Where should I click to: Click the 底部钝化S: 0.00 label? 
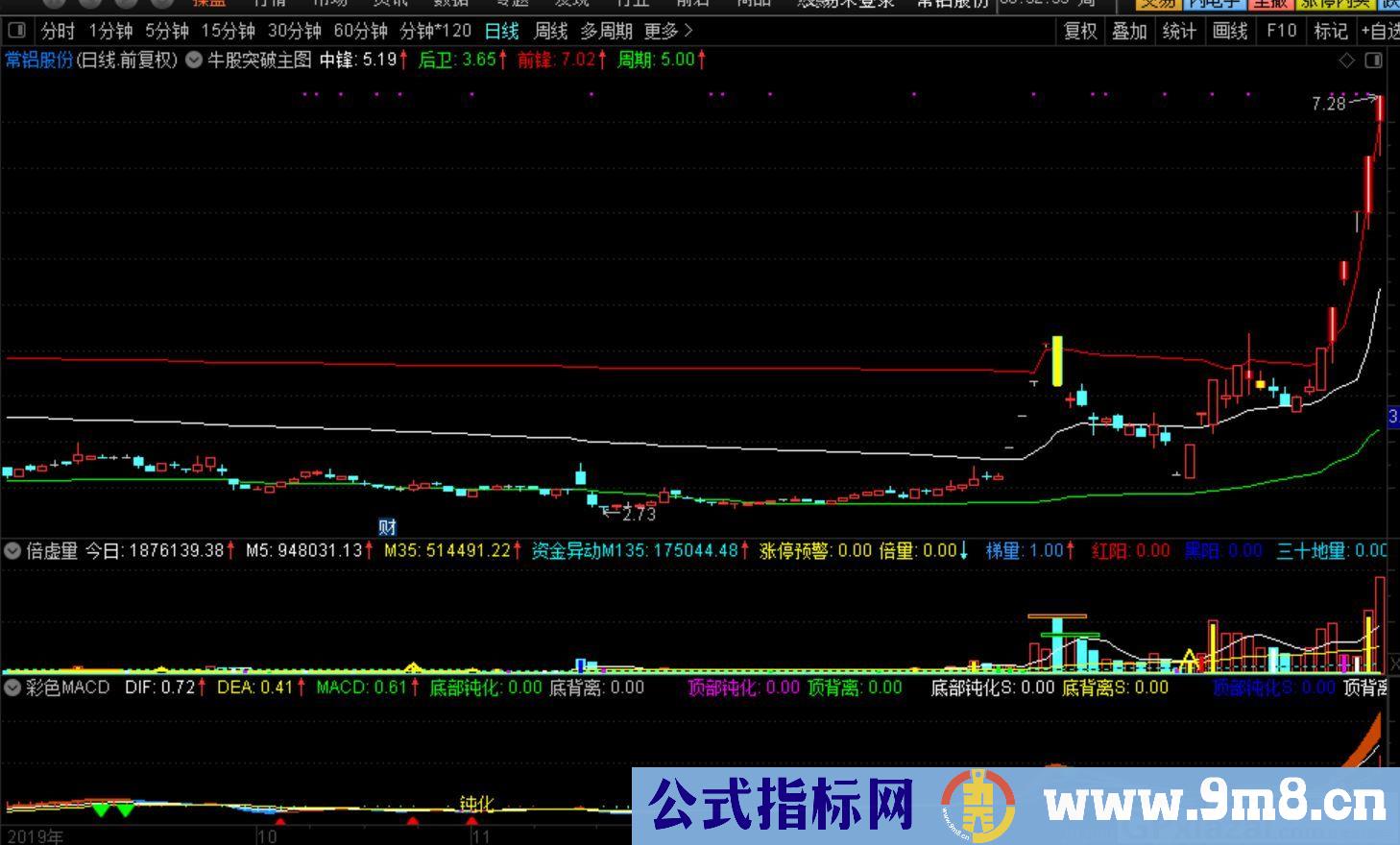point(993,688)
